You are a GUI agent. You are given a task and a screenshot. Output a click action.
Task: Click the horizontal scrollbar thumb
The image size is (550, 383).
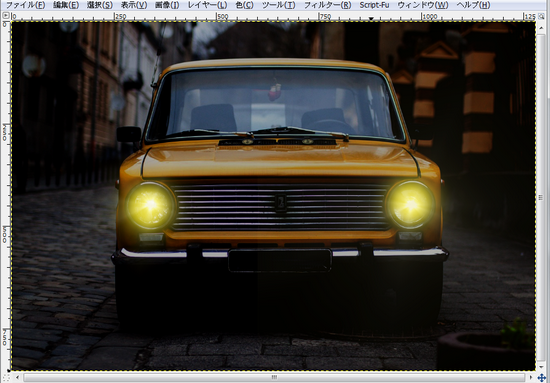[274, 377]
